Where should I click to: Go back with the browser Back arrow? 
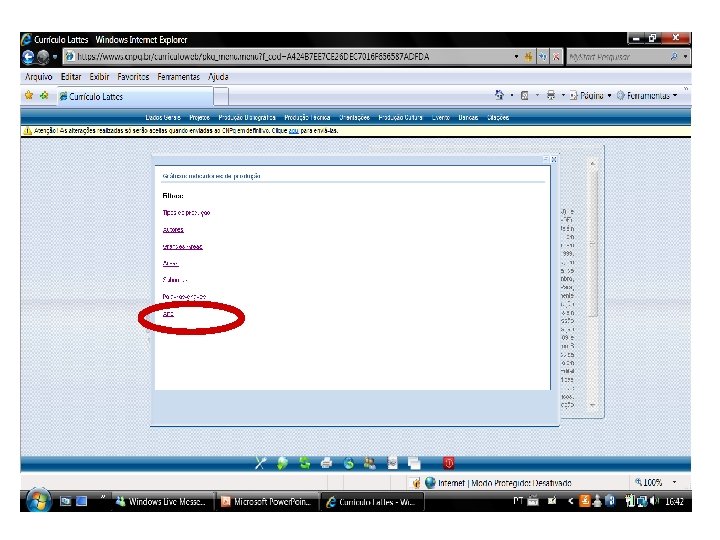(x=28, y=57)
